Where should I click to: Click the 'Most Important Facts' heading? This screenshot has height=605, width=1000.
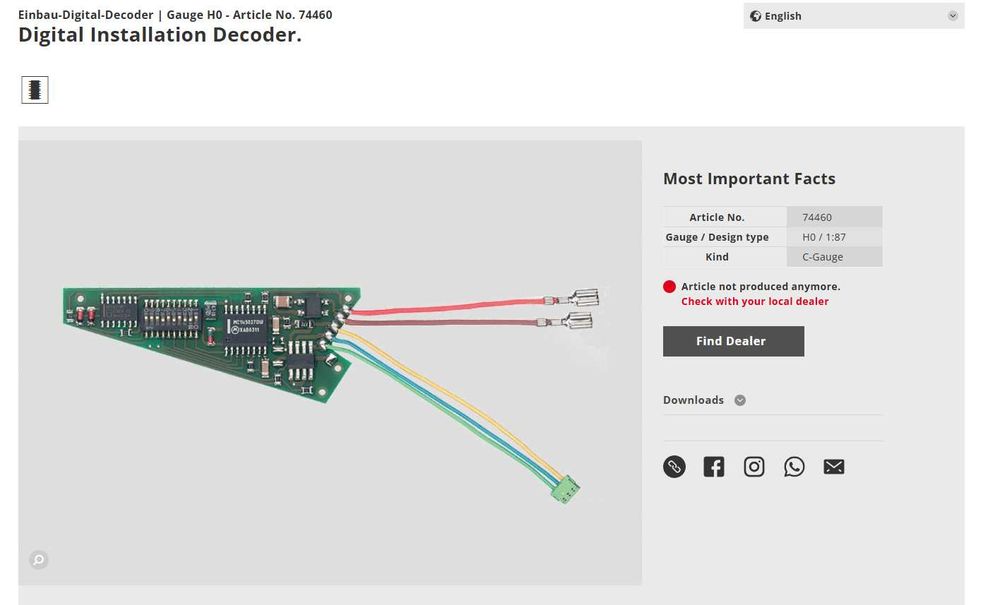(749, 179)
